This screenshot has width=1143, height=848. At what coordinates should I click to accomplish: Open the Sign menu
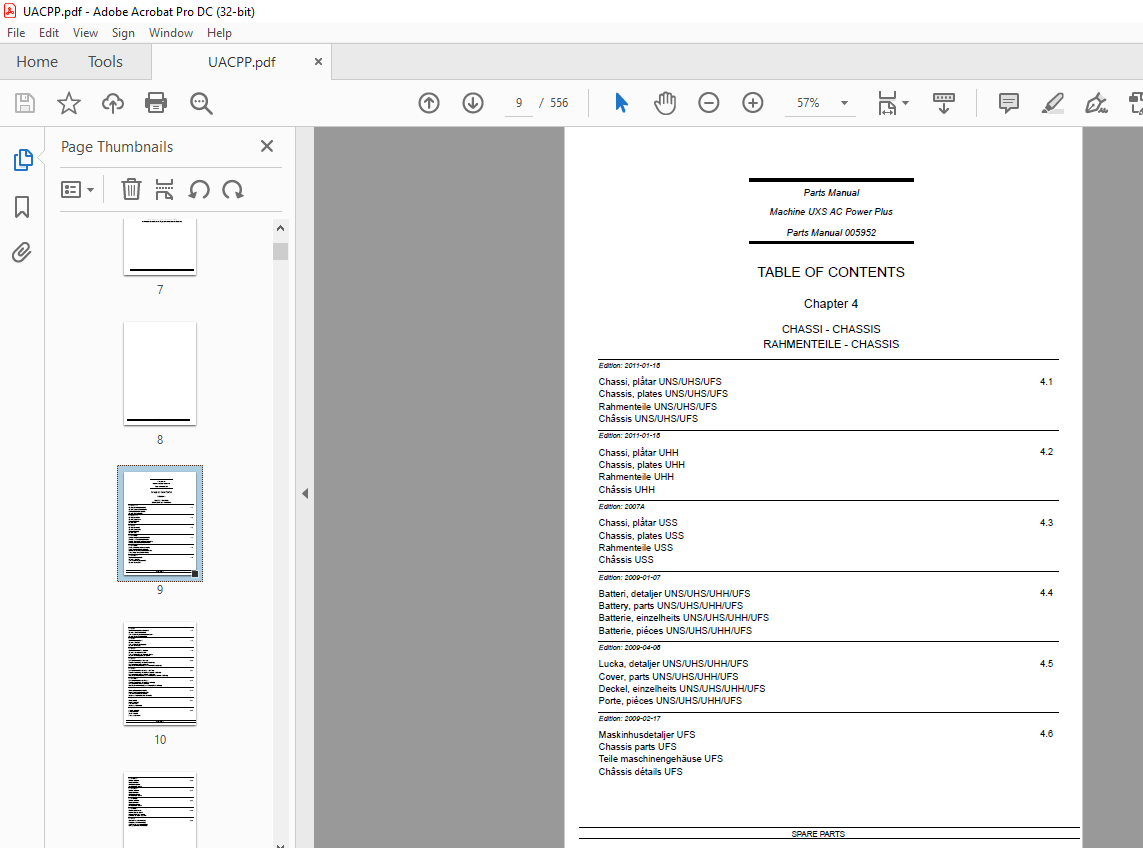click(x=123, y=33)
